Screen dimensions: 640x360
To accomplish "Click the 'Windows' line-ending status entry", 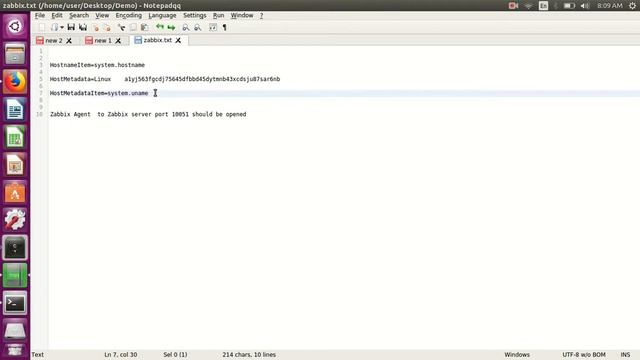I will coord(517,355).
